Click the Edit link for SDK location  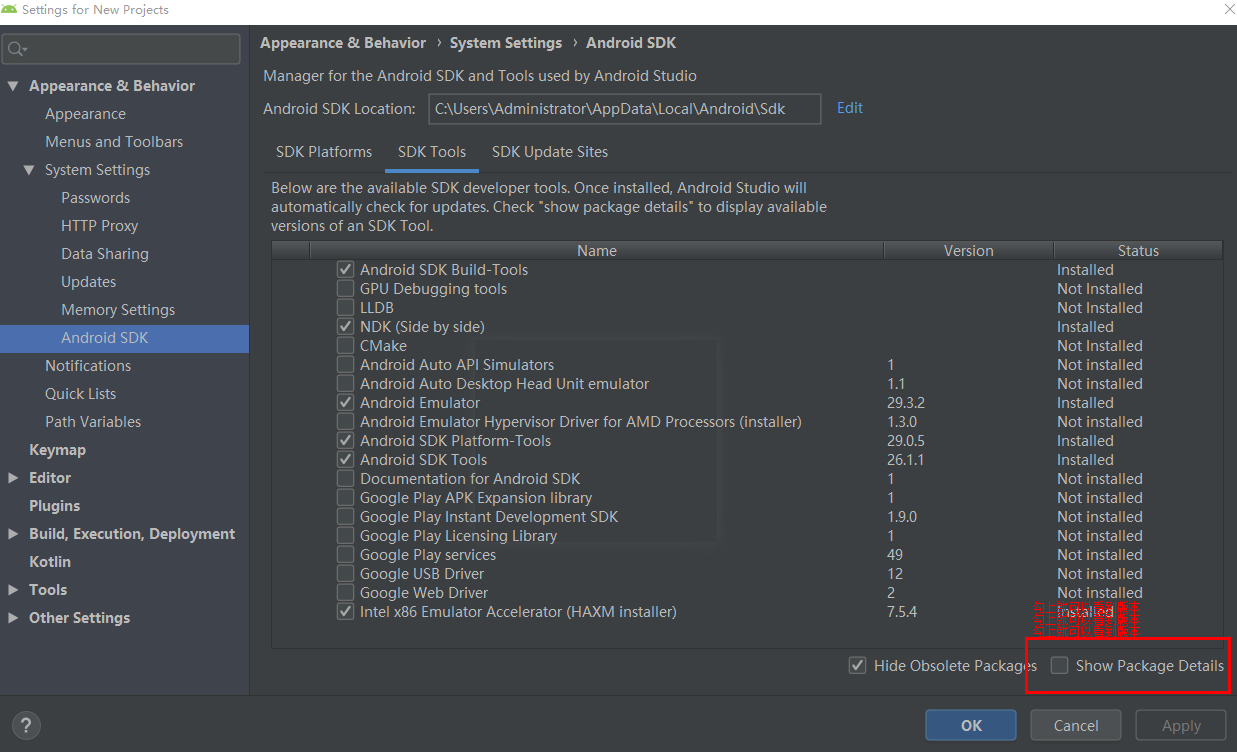click(850, 108)
